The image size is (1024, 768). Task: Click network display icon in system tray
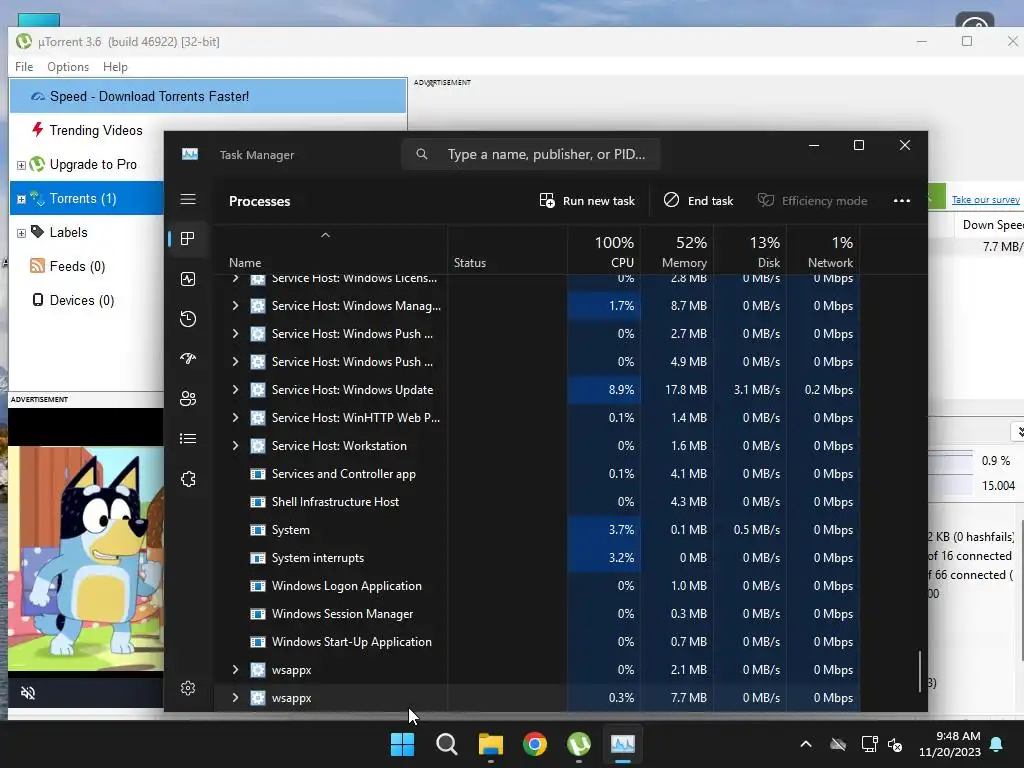tap(869, 744)
